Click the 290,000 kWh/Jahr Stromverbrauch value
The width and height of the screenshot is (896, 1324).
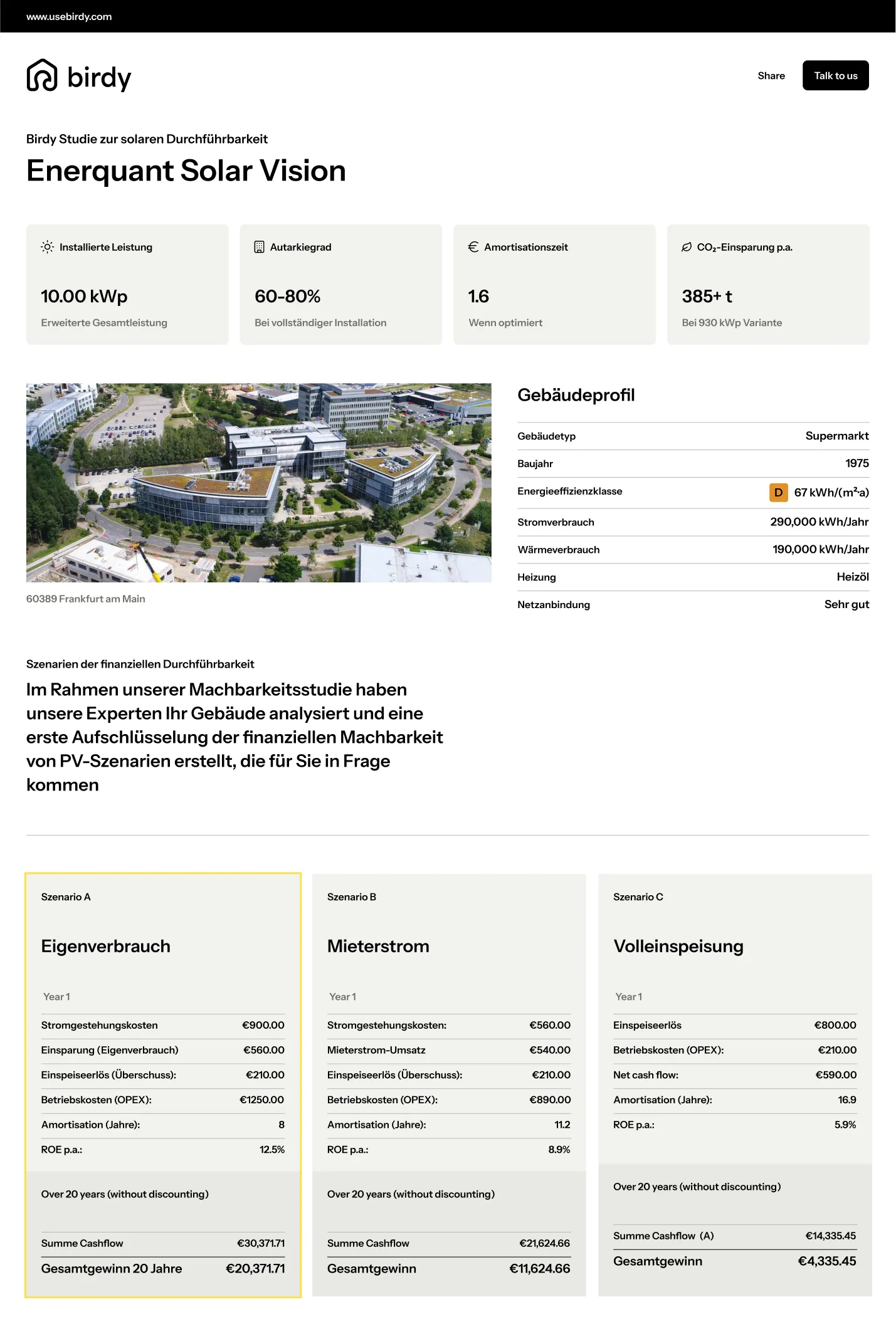pyautogui.click(x=820, y=522)
